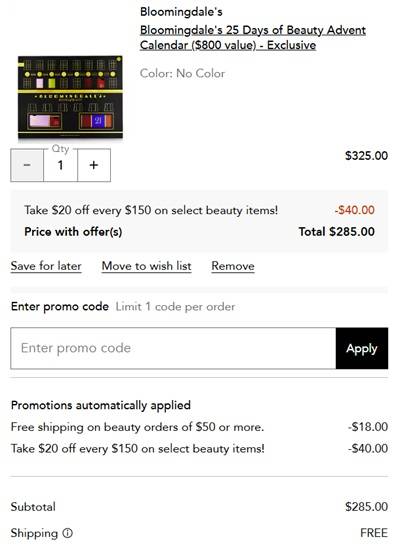Screen dimensions: 400x552
Task: Click the red -$40.00 offer discount
Action: tap(355, 210)
